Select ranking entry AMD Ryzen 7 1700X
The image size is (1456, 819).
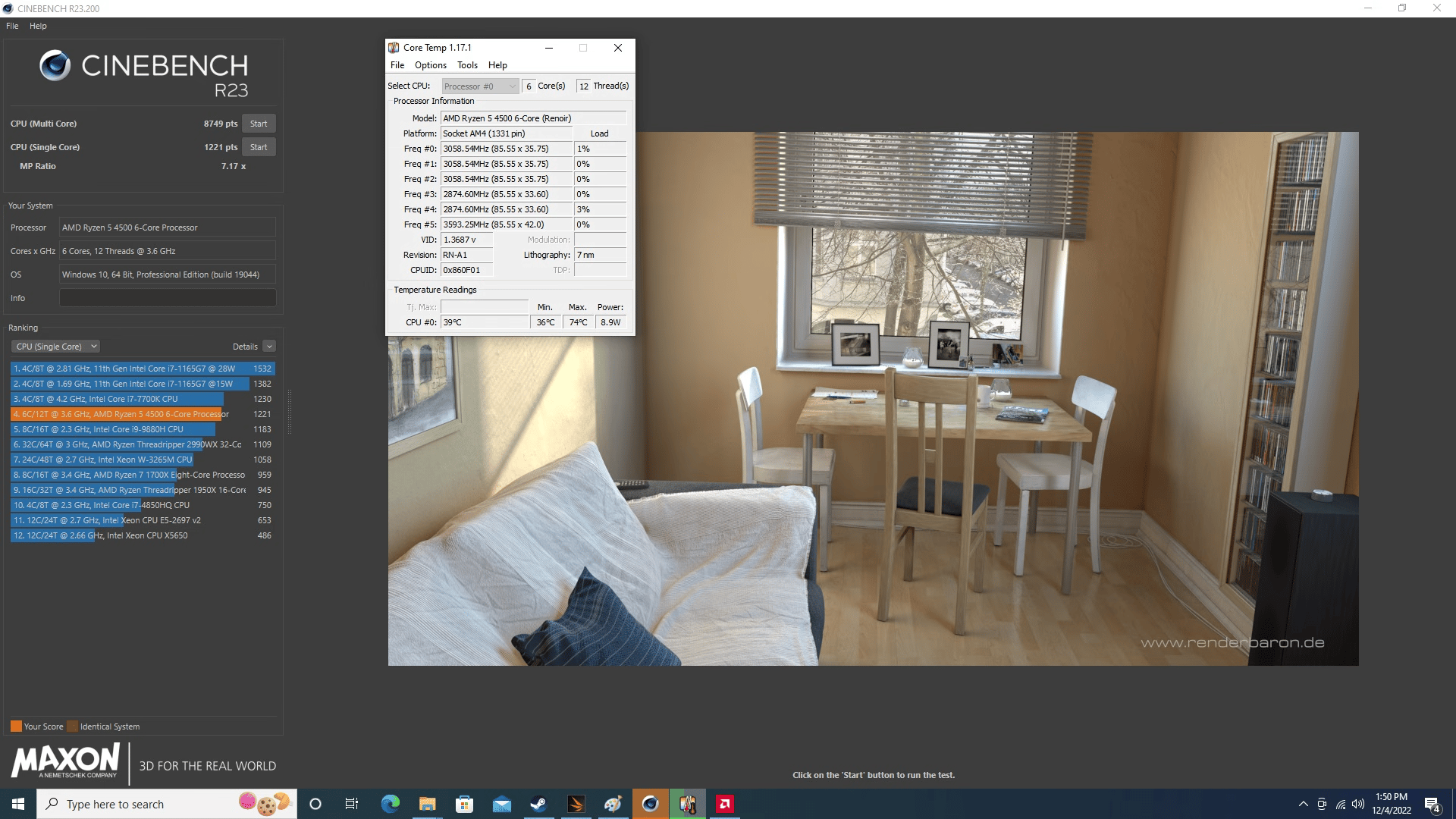[142, 475]
